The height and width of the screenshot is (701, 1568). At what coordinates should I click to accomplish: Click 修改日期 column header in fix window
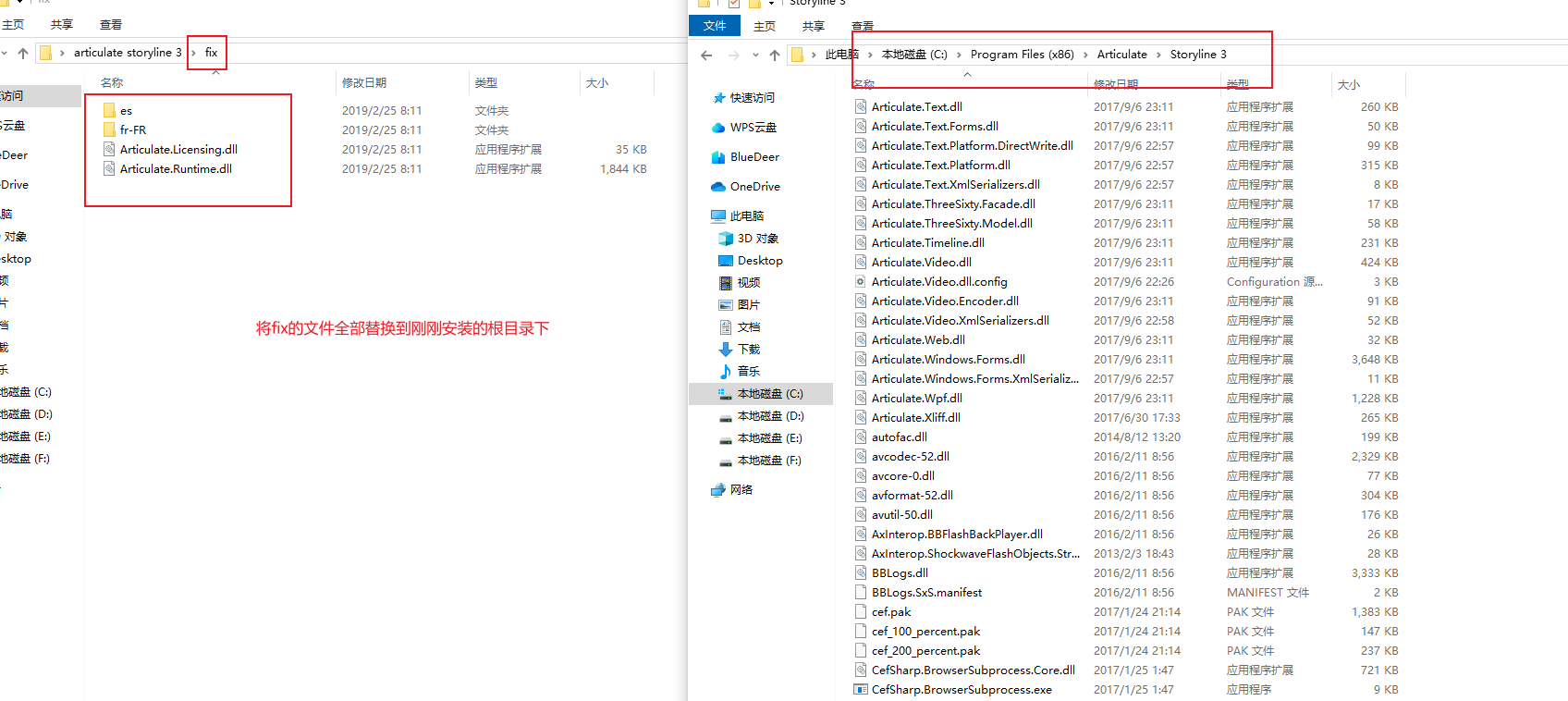tap(364, 83)
